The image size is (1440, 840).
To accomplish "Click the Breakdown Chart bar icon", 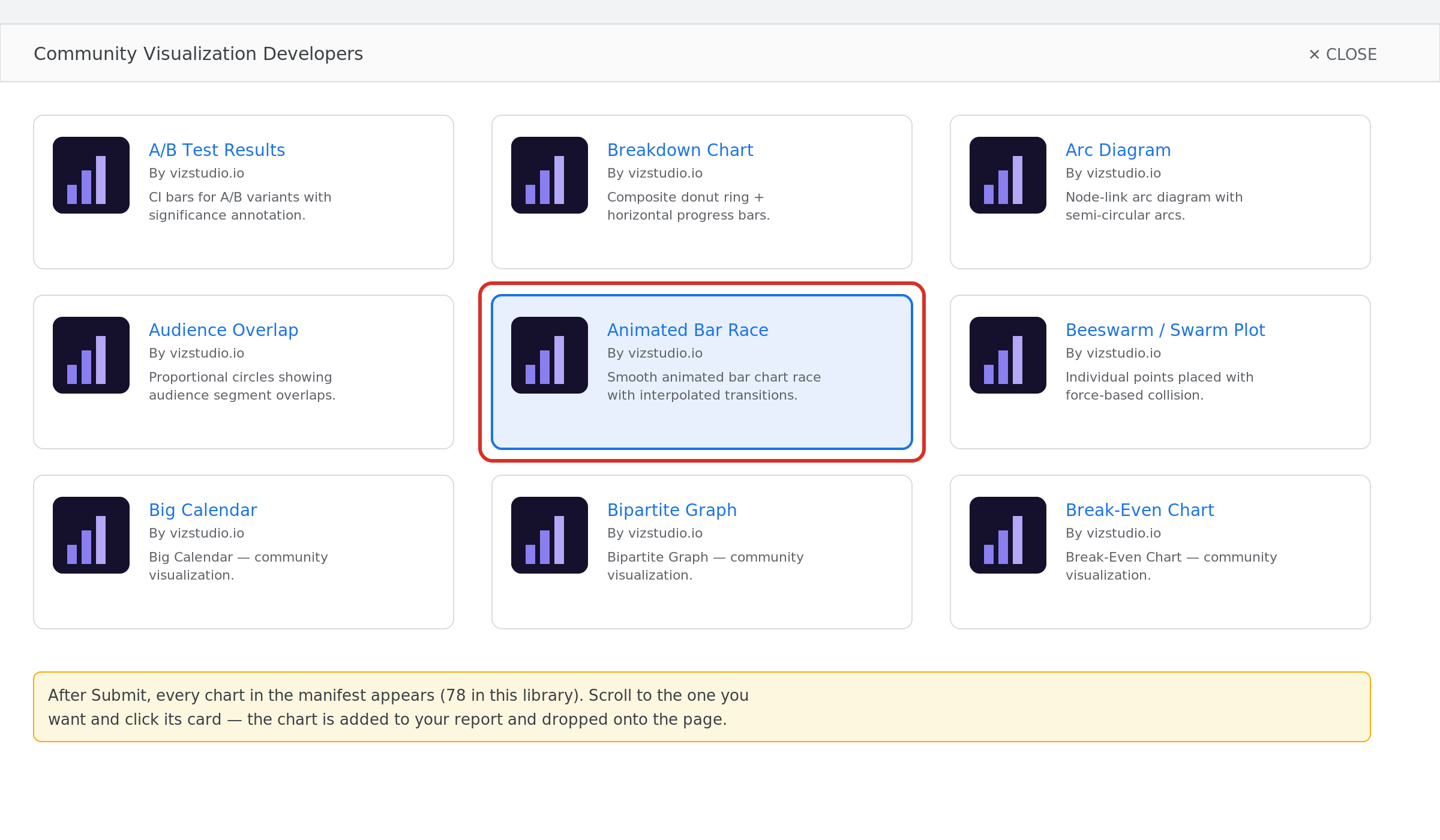I will 550,175.
